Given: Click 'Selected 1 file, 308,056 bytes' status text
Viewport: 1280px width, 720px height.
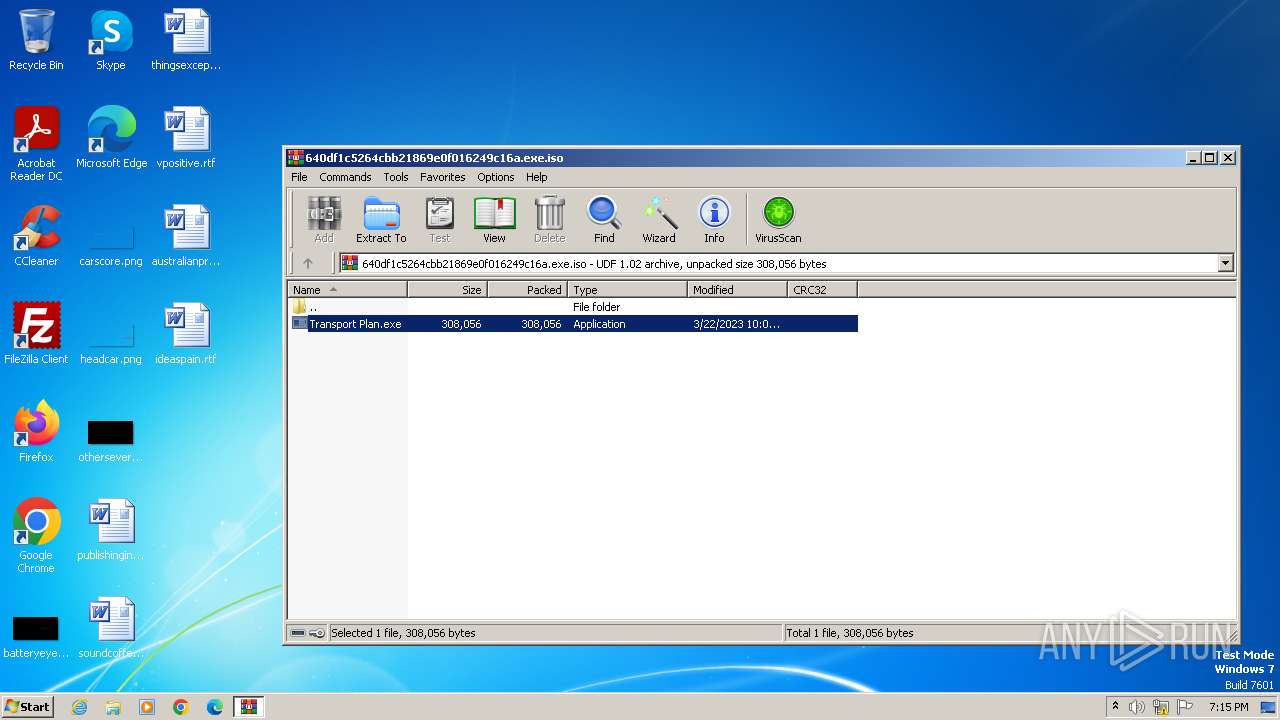Looking at the screenshot, I should [x=403, y=633].
